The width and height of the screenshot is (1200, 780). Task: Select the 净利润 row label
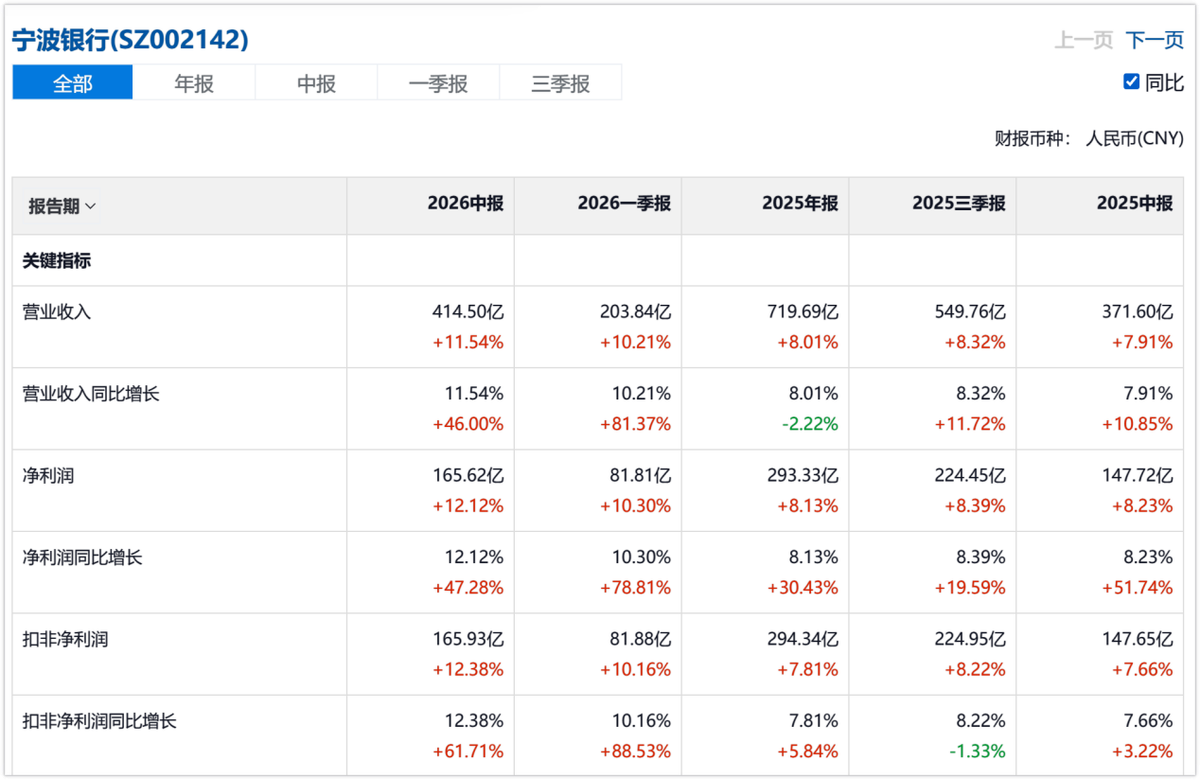point(48,476)
